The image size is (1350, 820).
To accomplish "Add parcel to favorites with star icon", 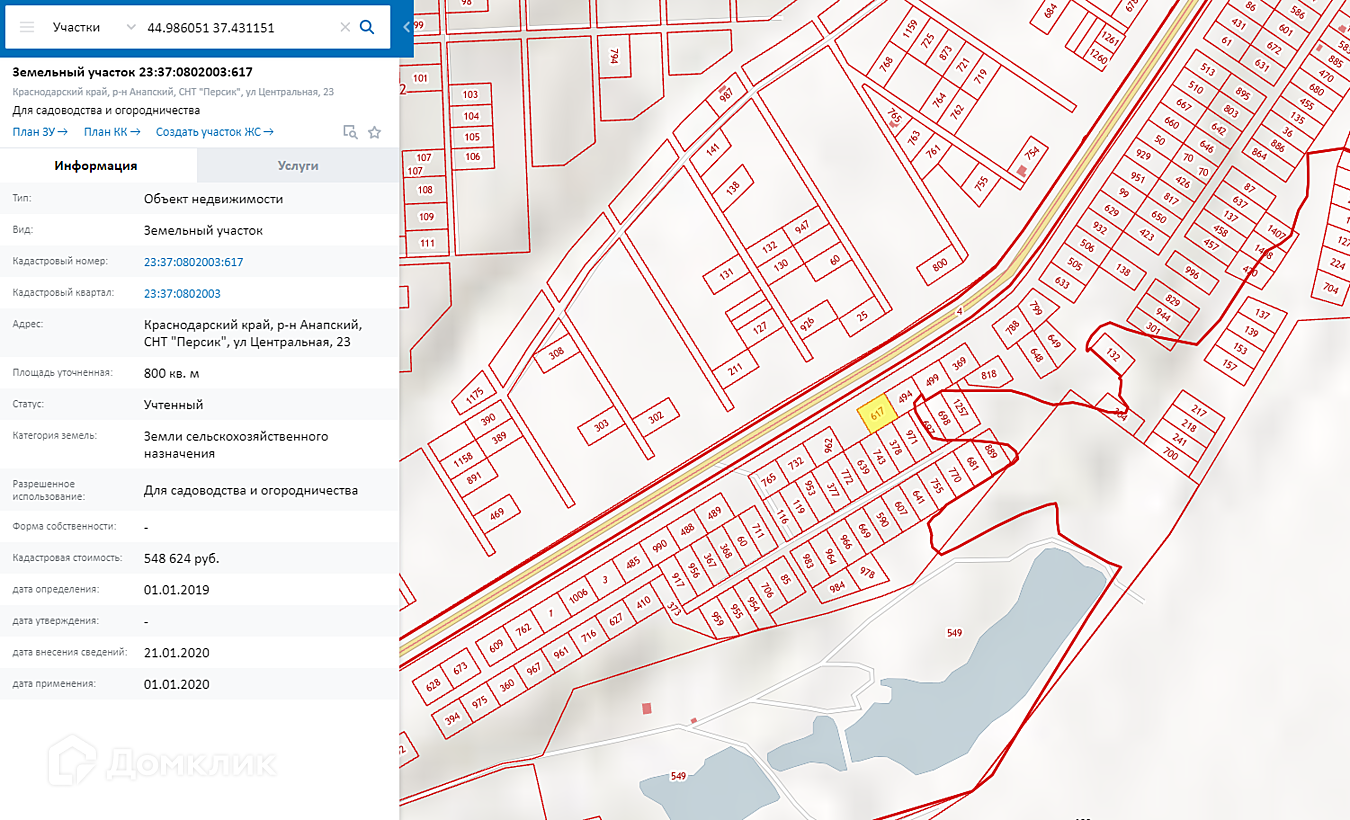I will (375, 132).
